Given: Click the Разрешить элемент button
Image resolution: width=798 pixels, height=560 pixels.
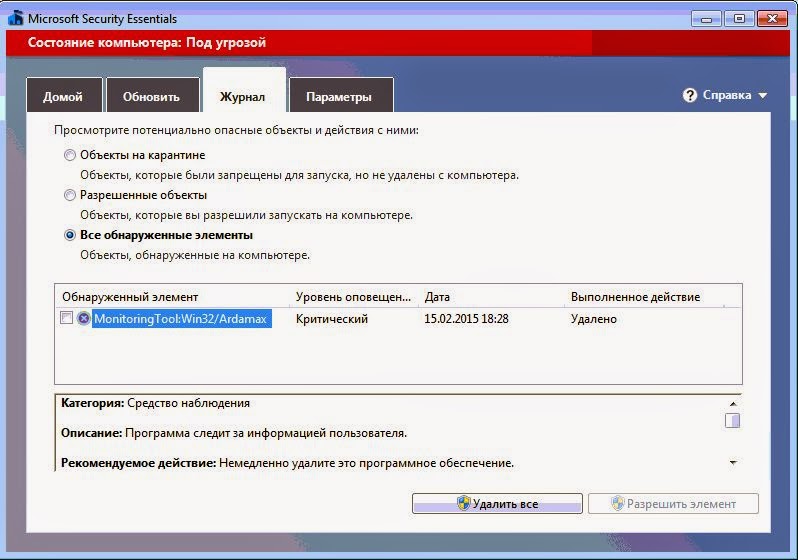Looking at the screenshot, I should pos(673,503).
